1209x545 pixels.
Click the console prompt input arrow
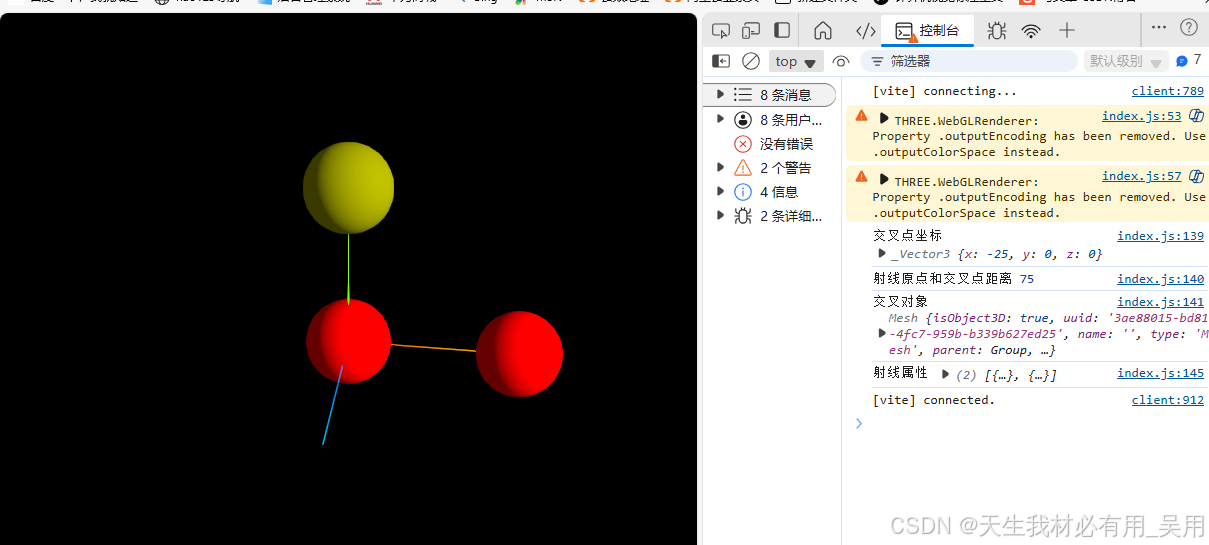(x=858, y=423)
